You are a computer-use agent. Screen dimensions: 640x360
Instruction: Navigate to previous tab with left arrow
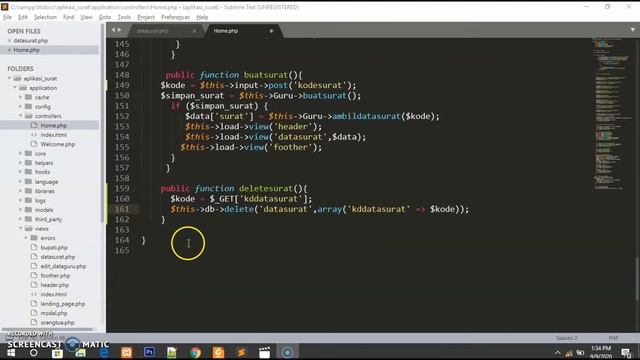[113, 30]
